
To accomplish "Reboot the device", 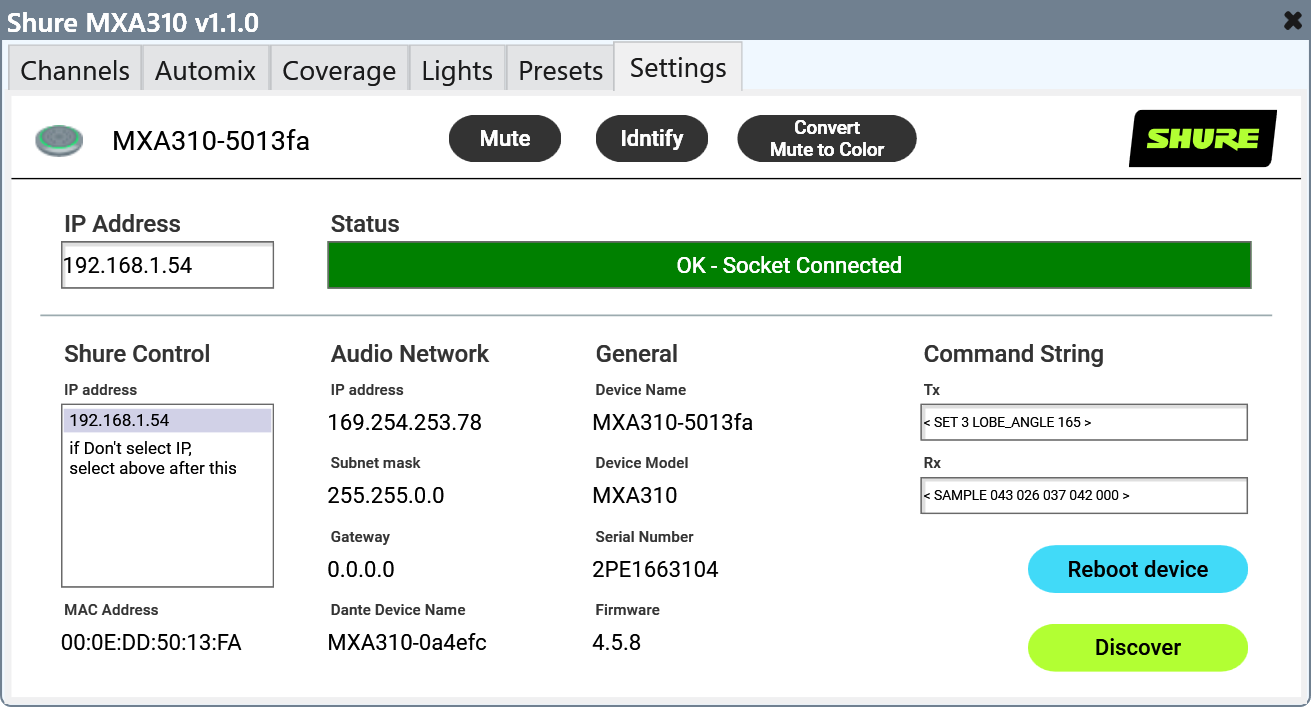I will click(1138, 569).
